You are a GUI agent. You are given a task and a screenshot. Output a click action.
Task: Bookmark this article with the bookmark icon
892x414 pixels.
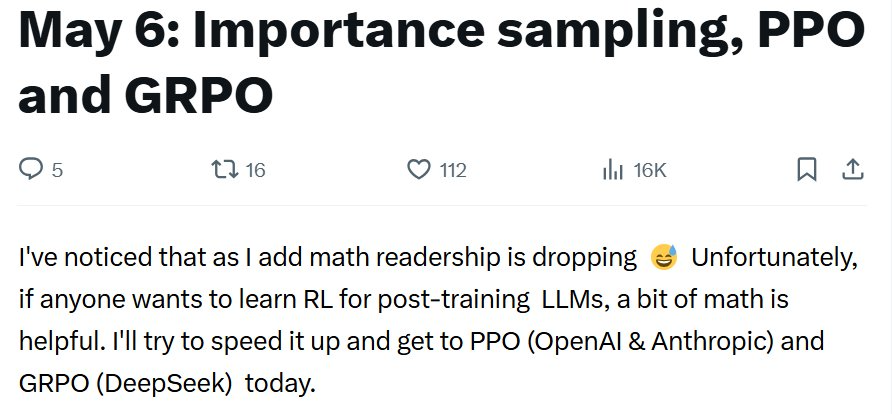pos(807,169)
